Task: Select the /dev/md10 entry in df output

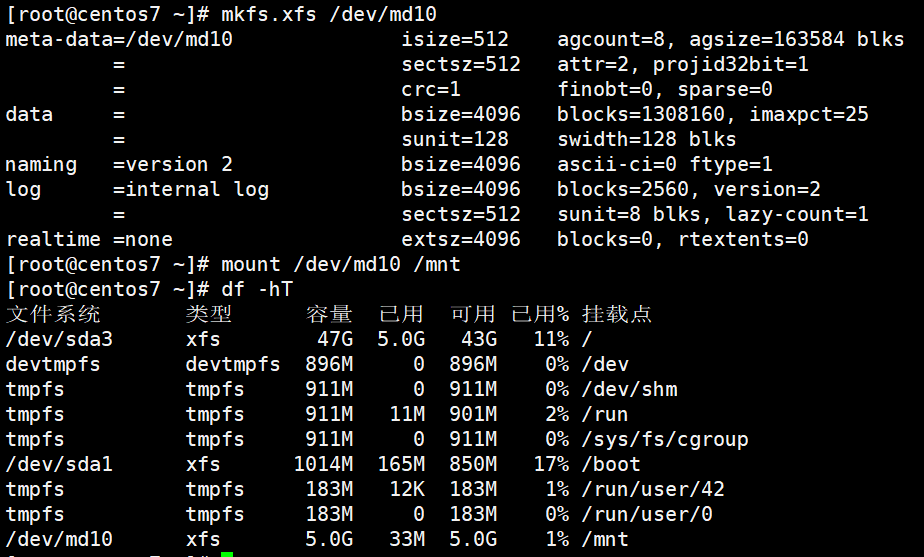Action: 59,539
